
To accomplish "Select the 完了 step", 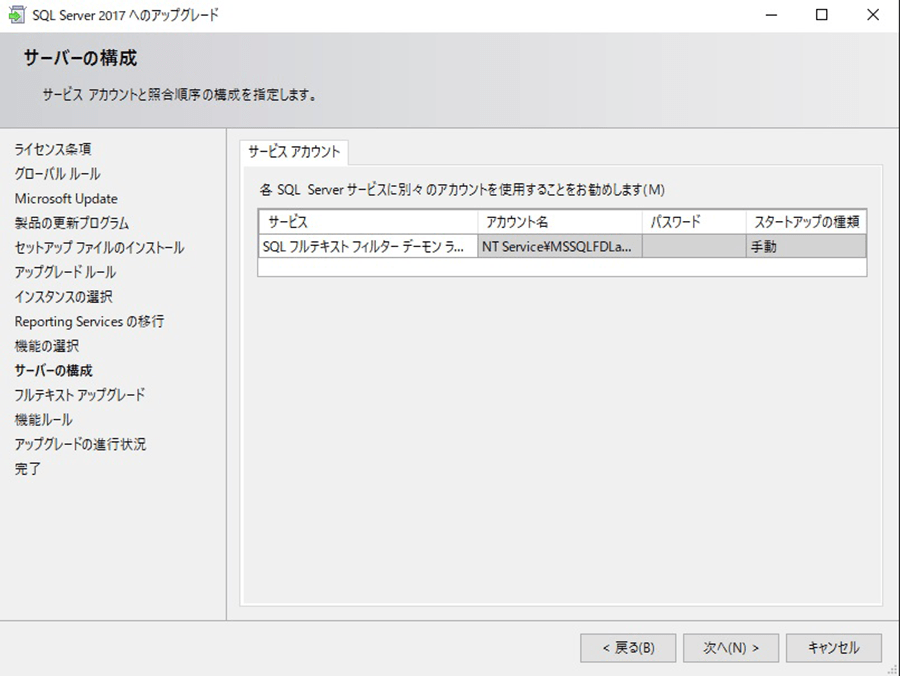I will pyautogui.click(x=28, y=469).
